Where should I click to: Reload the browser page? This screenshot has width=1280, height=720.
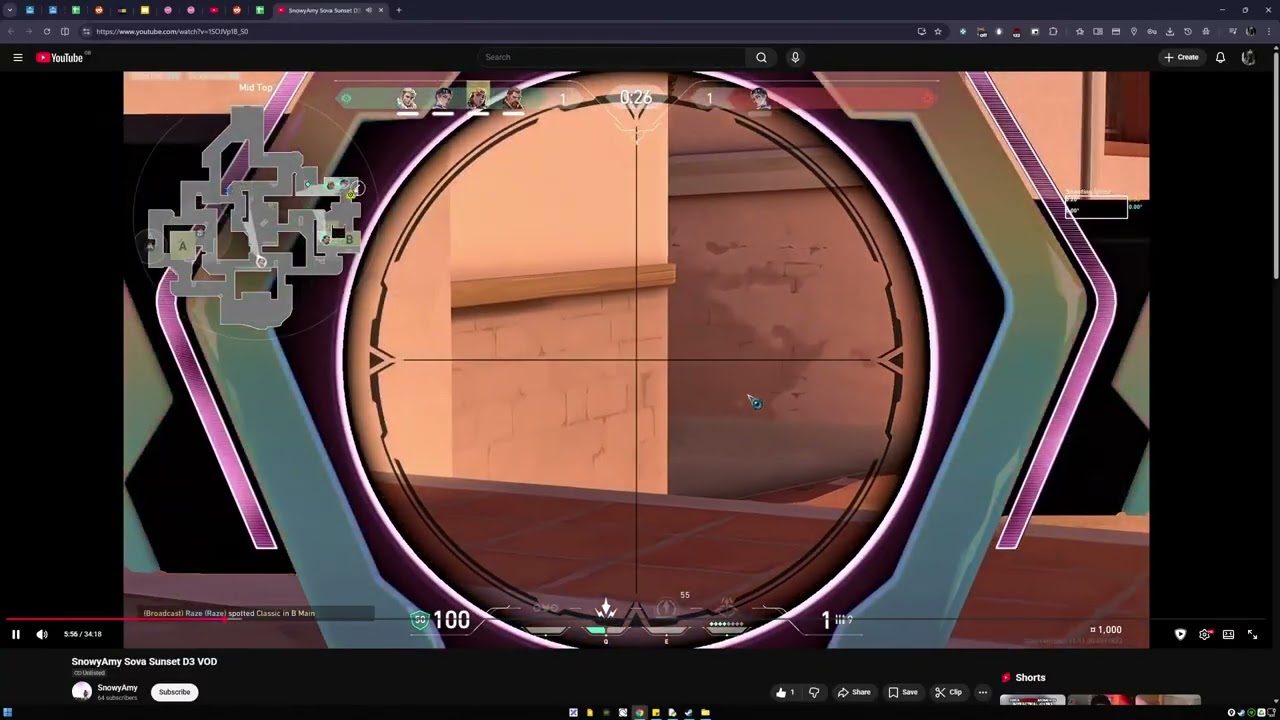pos(46,31)
